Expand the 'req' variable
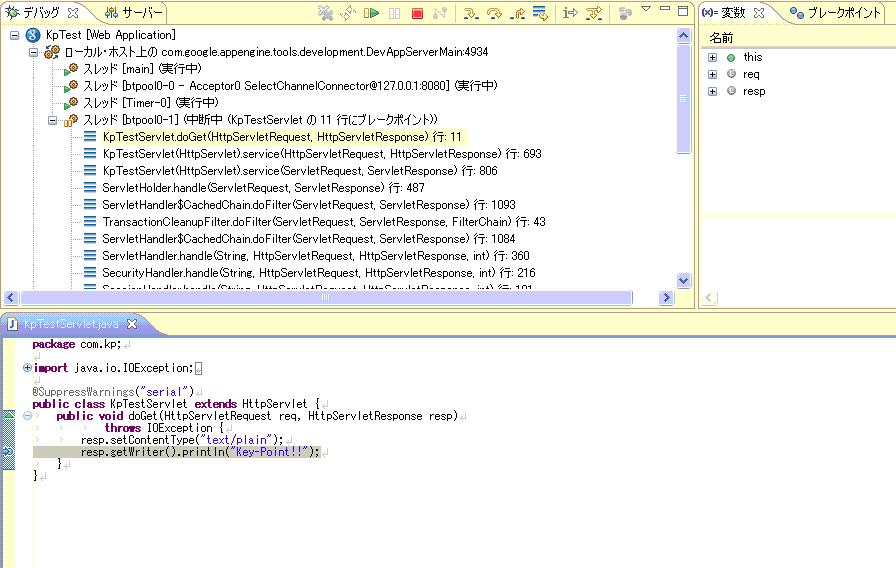 pos(713,74)
